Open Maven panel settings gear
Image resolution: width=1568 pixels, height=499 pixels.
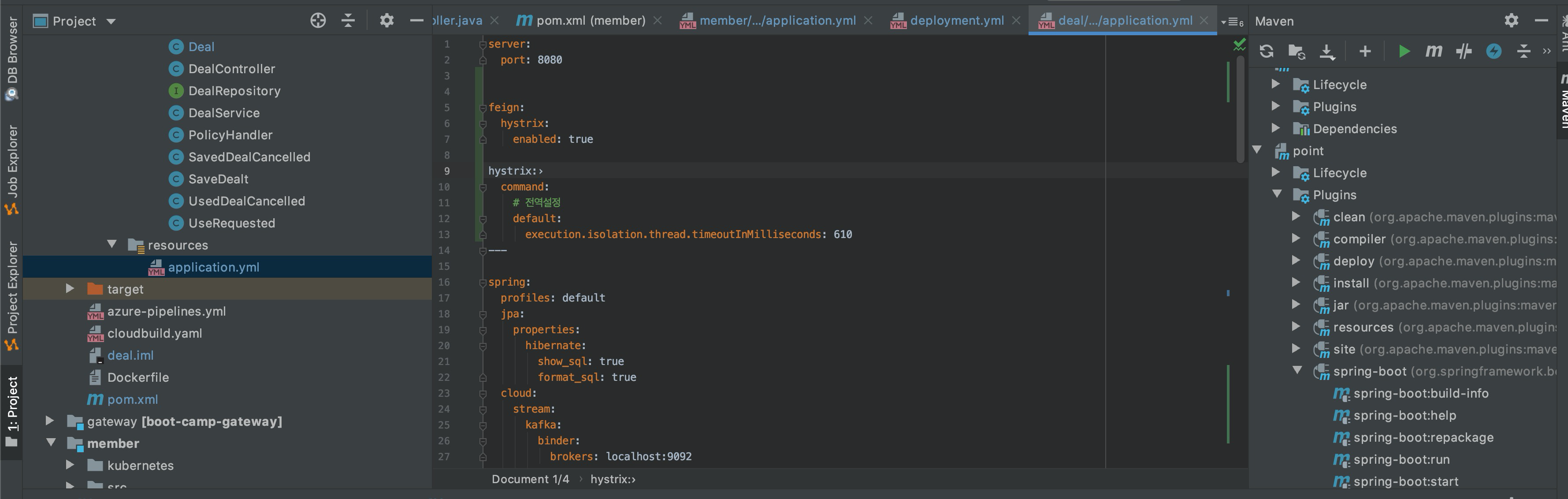pyautogui.click(x=1512, y=20)
